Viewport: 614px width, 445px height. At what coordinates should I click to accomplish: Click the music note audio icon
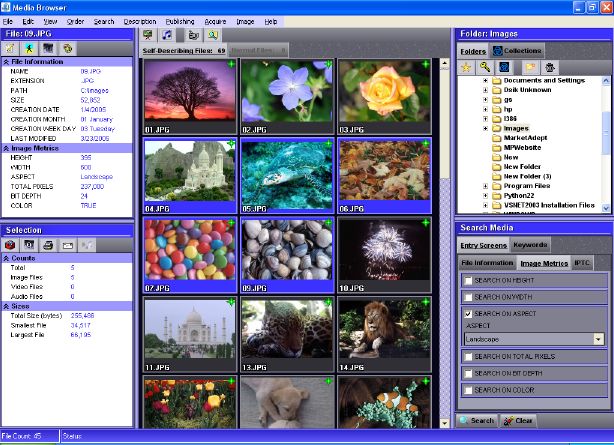[x=167, y=35]
